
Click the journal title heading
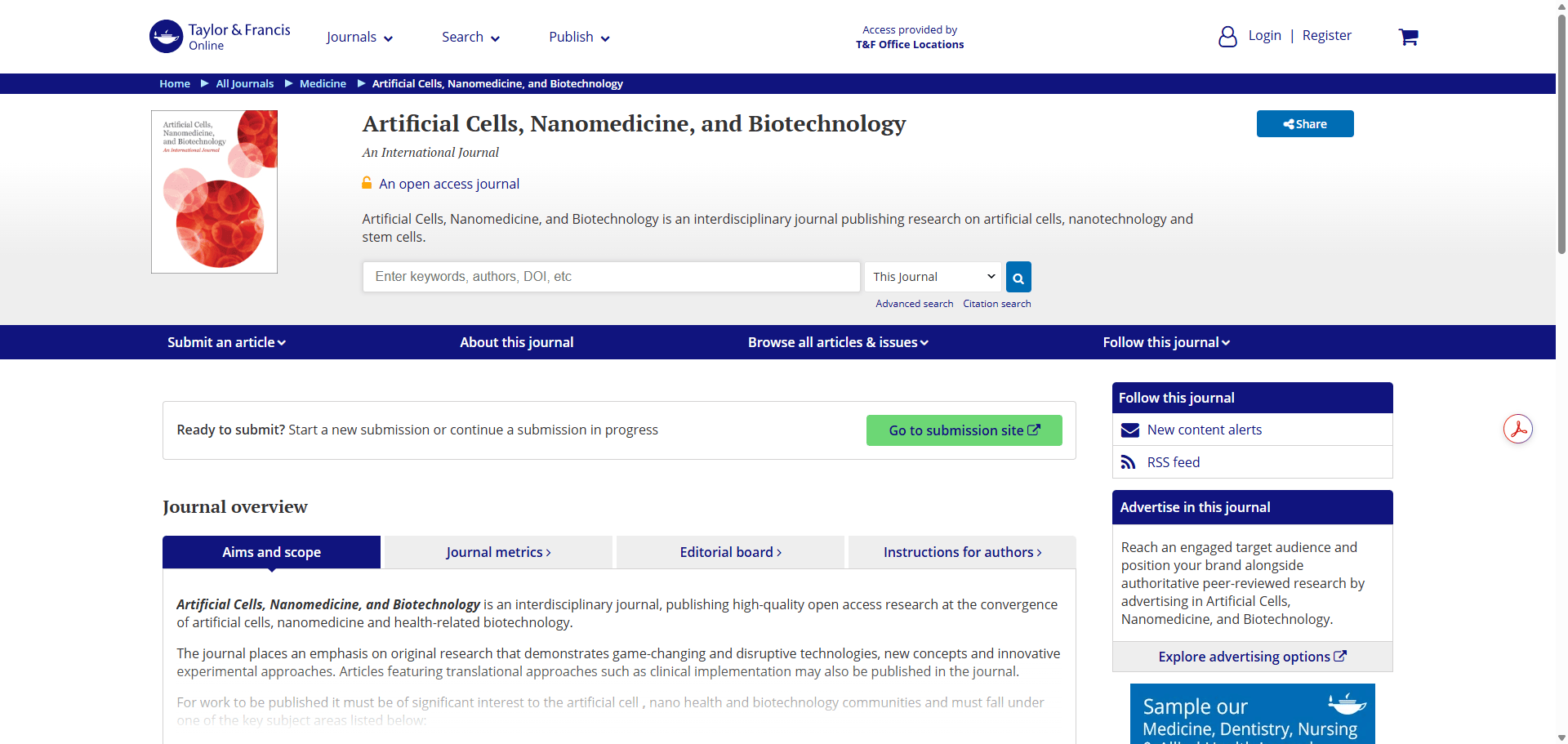635,124
